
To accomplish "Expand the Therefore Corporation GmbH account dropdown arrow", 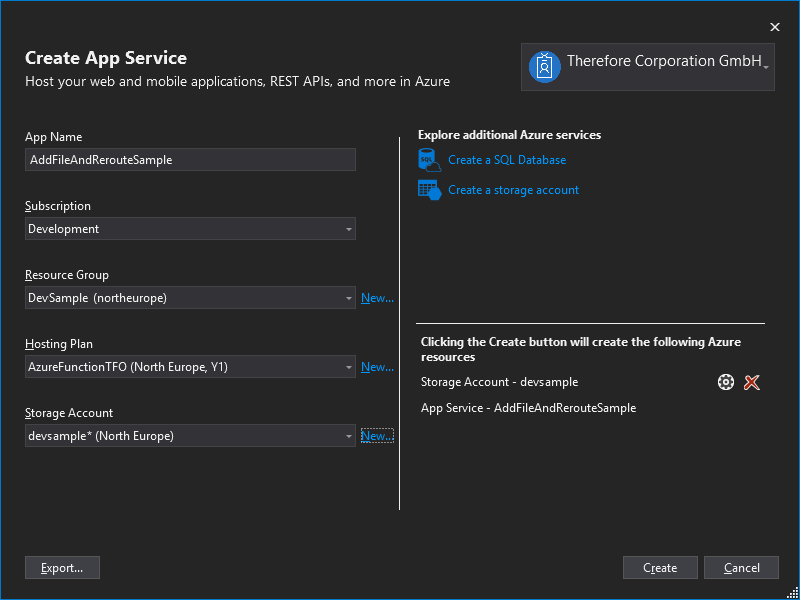I will coord(765,66).
